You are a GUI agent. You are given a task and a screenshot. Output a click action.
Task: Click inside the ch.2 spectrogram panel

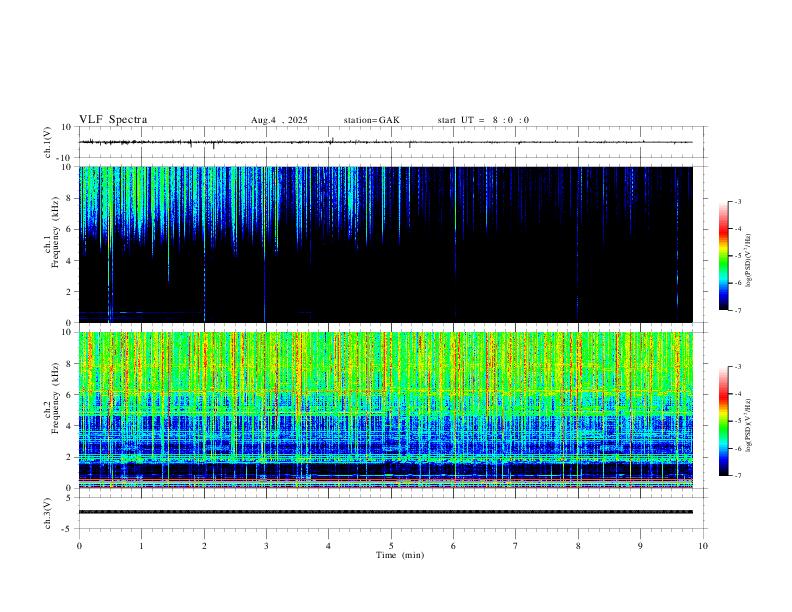point(385,410)
